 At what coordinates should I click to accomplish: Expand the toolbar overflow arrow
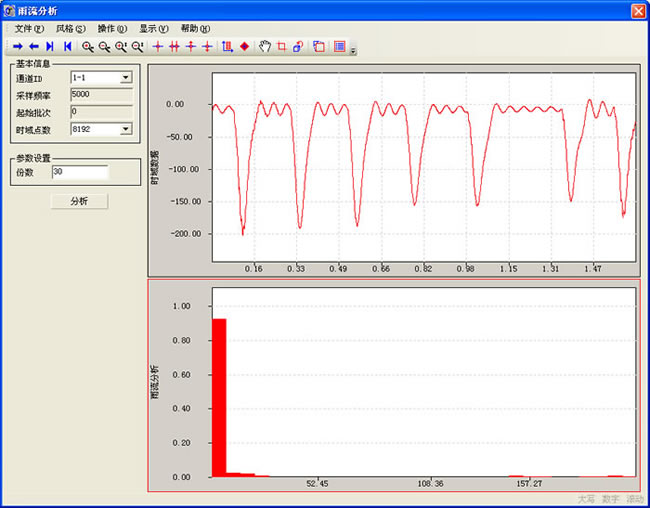pyautogui.click(x=353, y=49)
